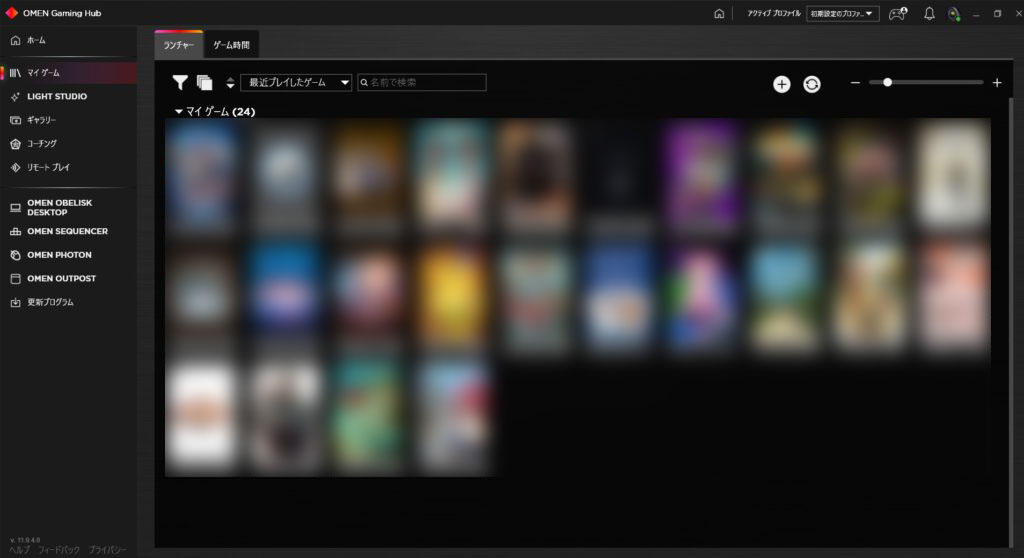Click the filter funnel icon

pos(180,83)
